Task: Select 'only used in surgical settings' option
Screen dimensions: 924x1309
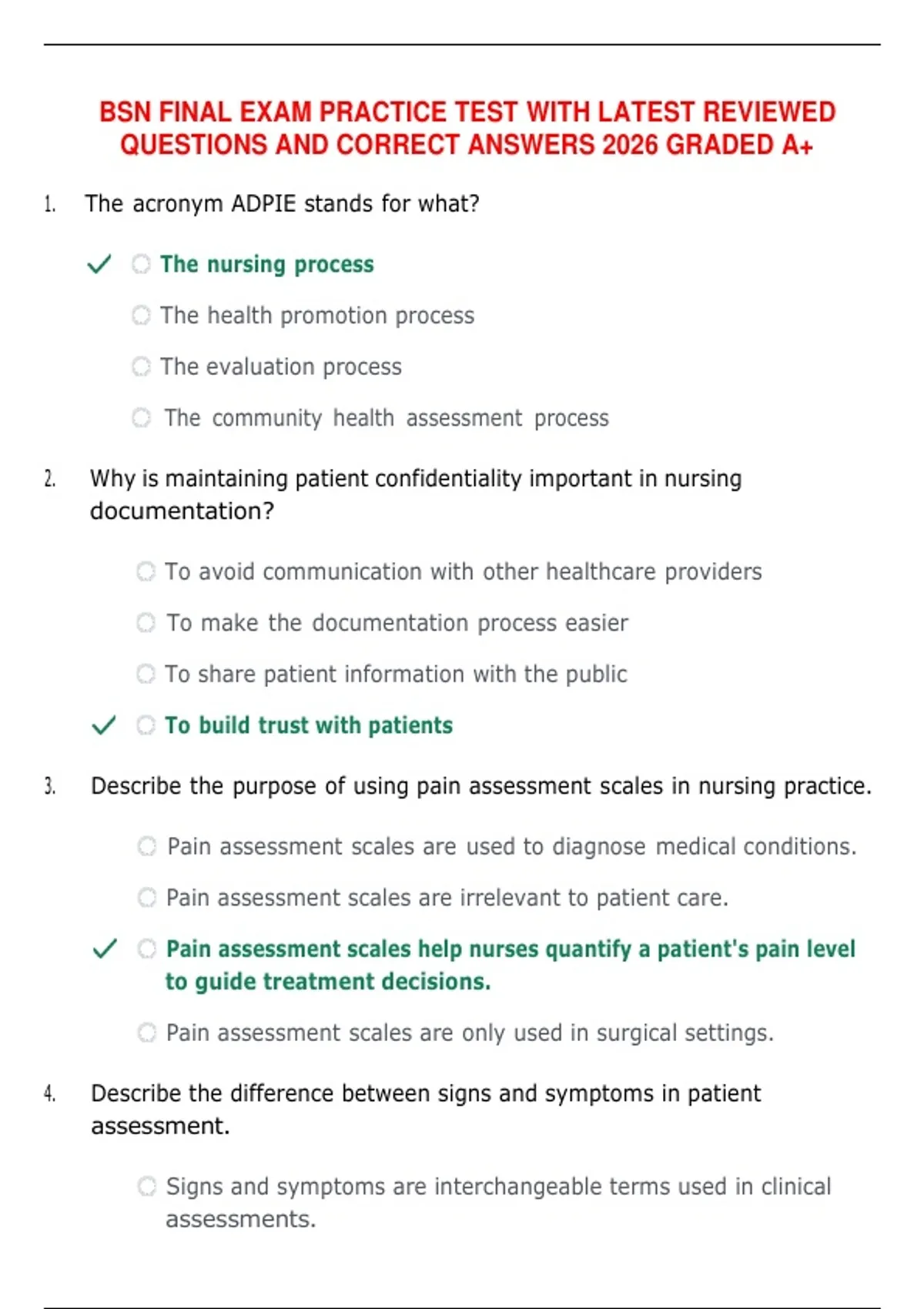Action: [147, 1032]
